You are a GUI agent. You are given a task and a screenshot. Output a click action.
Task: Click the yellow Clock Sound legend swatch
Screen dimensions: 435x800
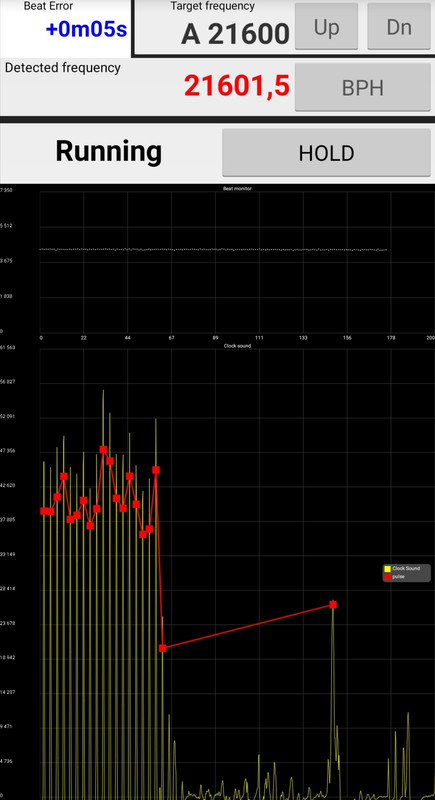point(388,568)
